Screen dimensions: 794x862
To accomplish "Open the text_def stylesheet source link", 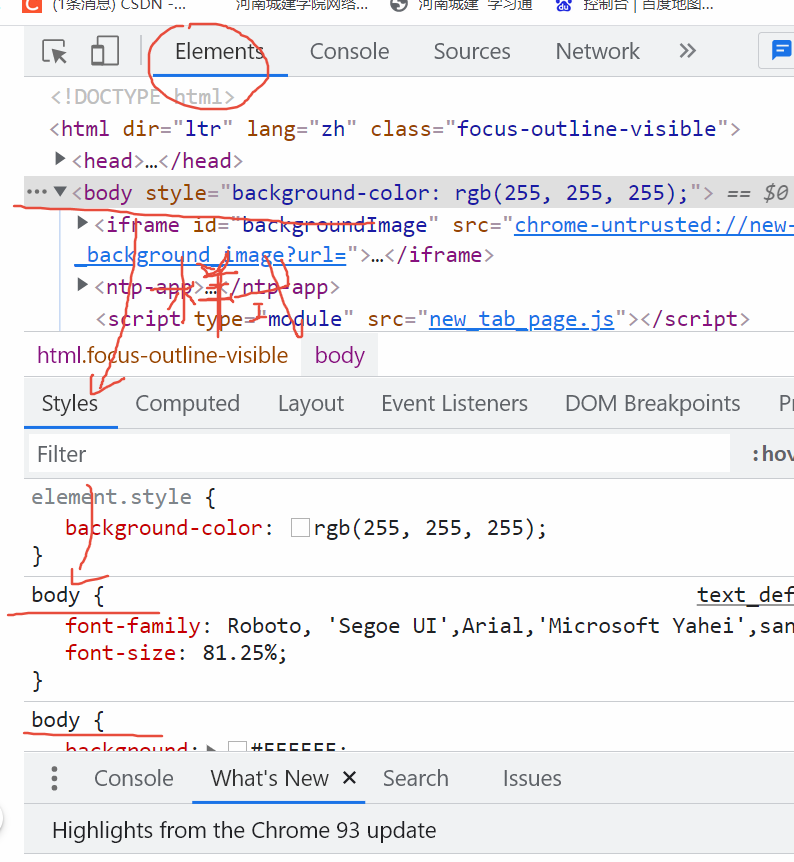I will tap(745, 595).
